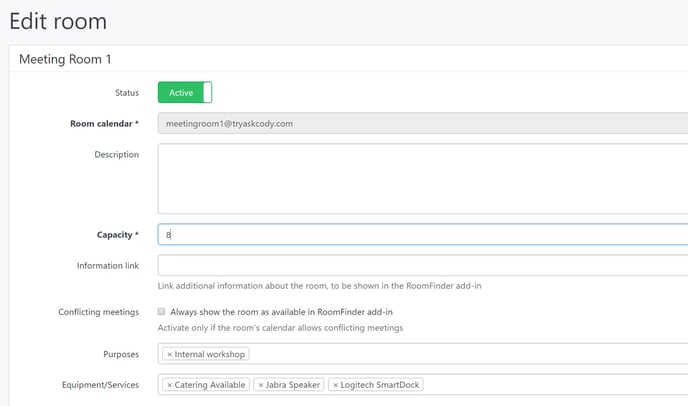
Task: Click the RoomFinder add-in help text under Information link
Action: (x=319, y=286)
